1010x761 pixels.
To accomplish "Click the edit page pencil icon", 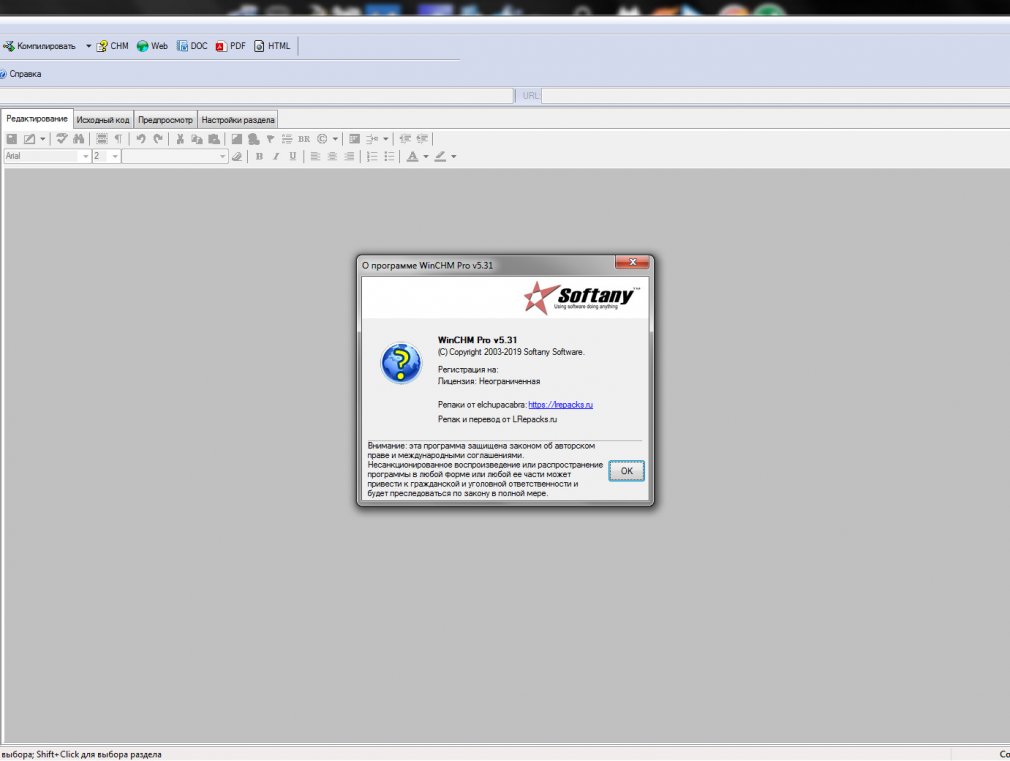I will tap(30, 139).
